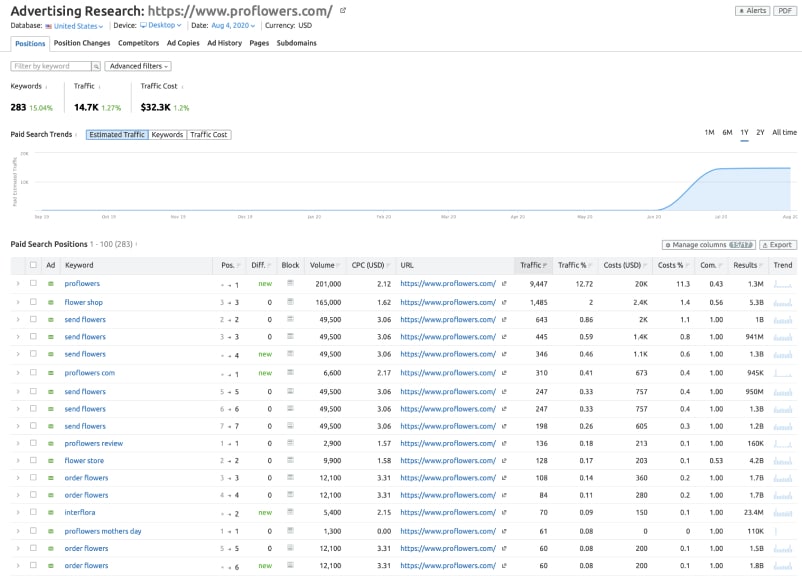
Task: Open external link icon in flower shop row
Action: tap(504, 302)
